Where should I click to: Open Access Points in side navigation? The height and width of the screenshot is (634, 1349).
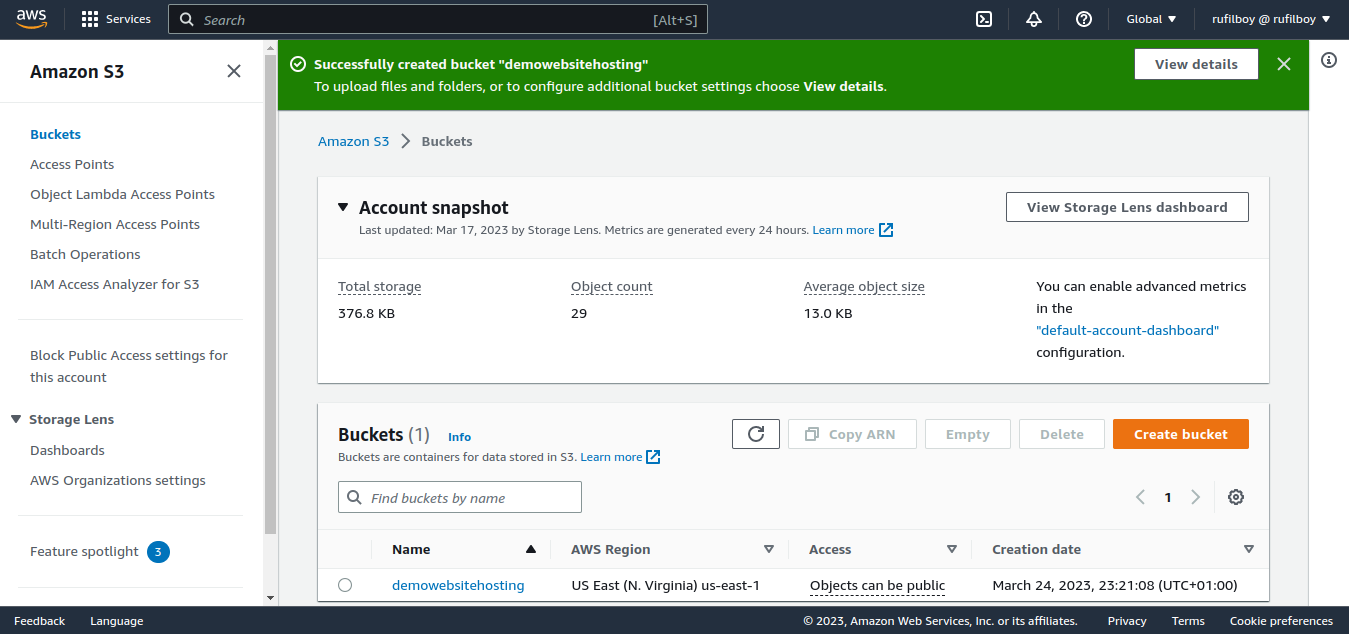coord(72,164)
